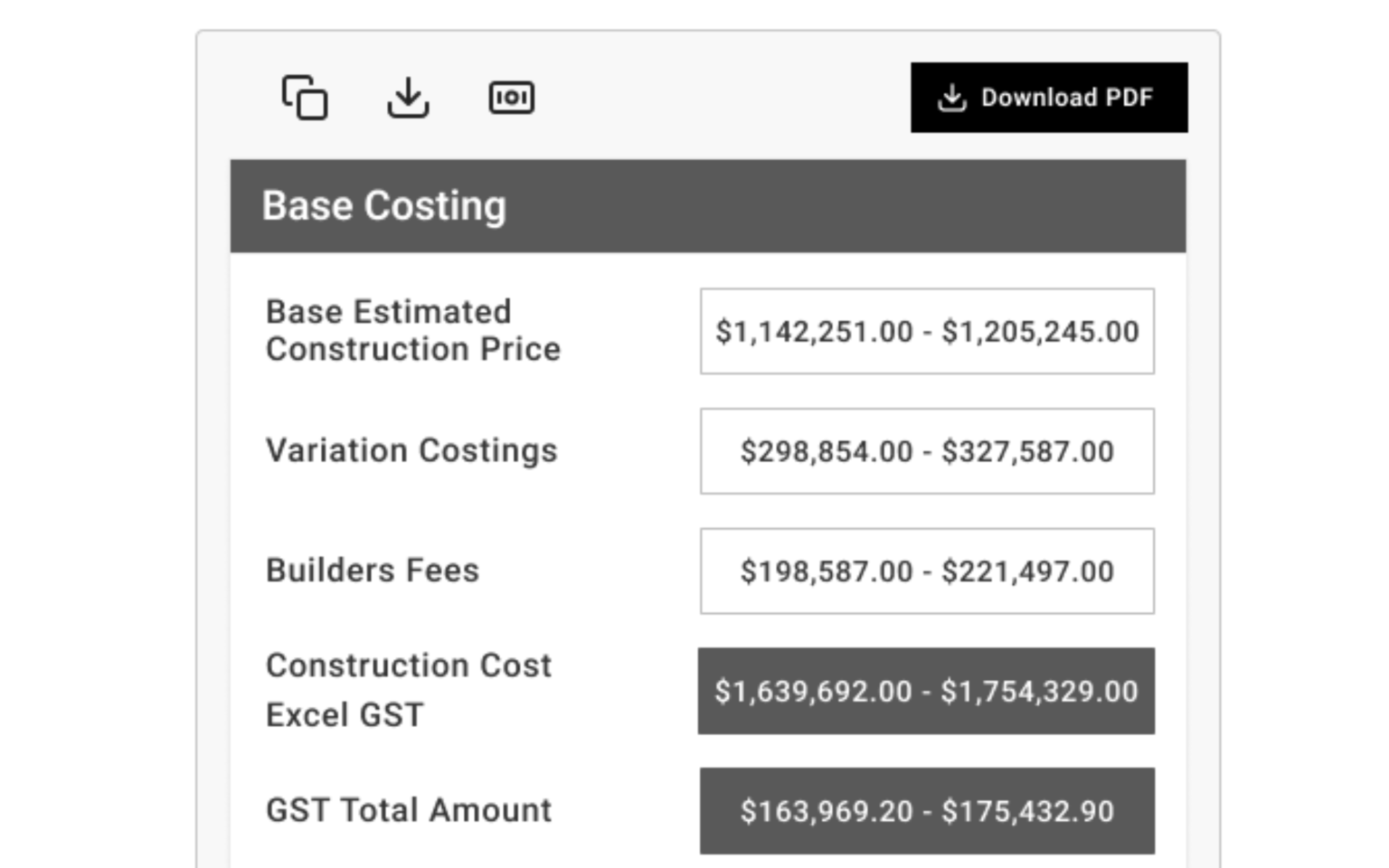Click the $298,854.00 lower variation figure

click(x=827, y=451)
